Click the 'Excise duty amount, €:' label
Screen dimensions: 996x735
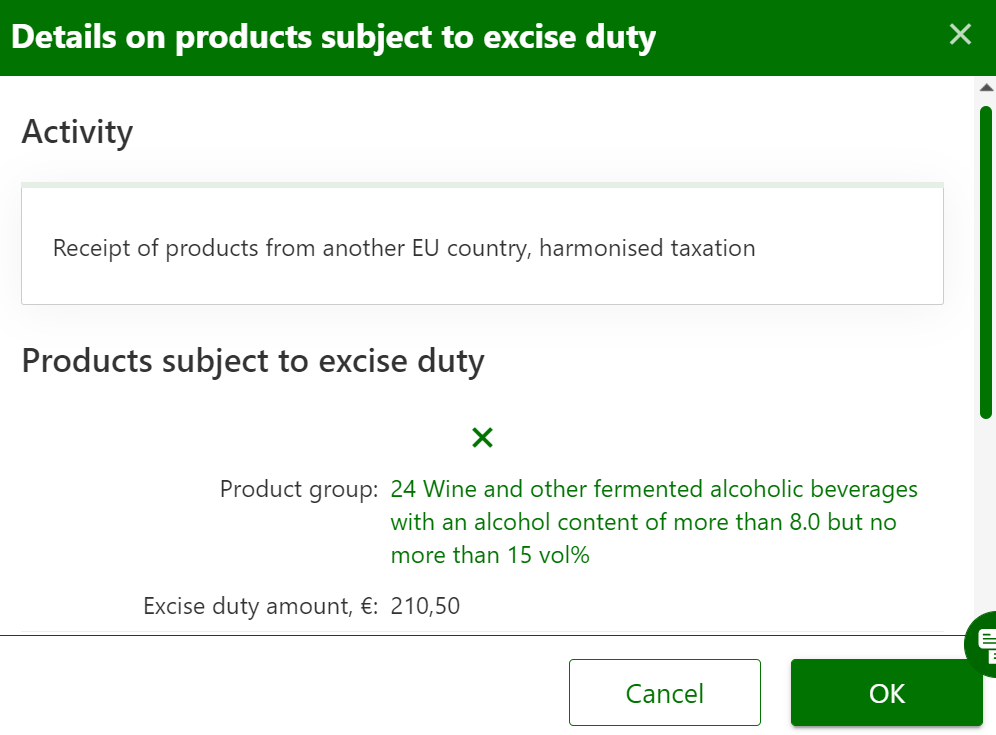(x=260, y=605)
